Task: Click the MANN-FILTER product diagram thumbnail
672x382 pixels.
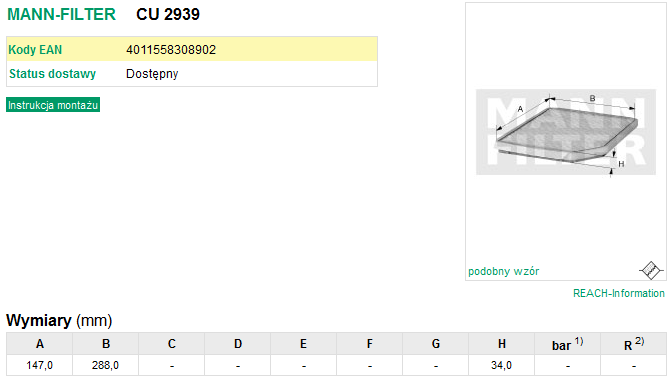Action: [x=566, y=132]
